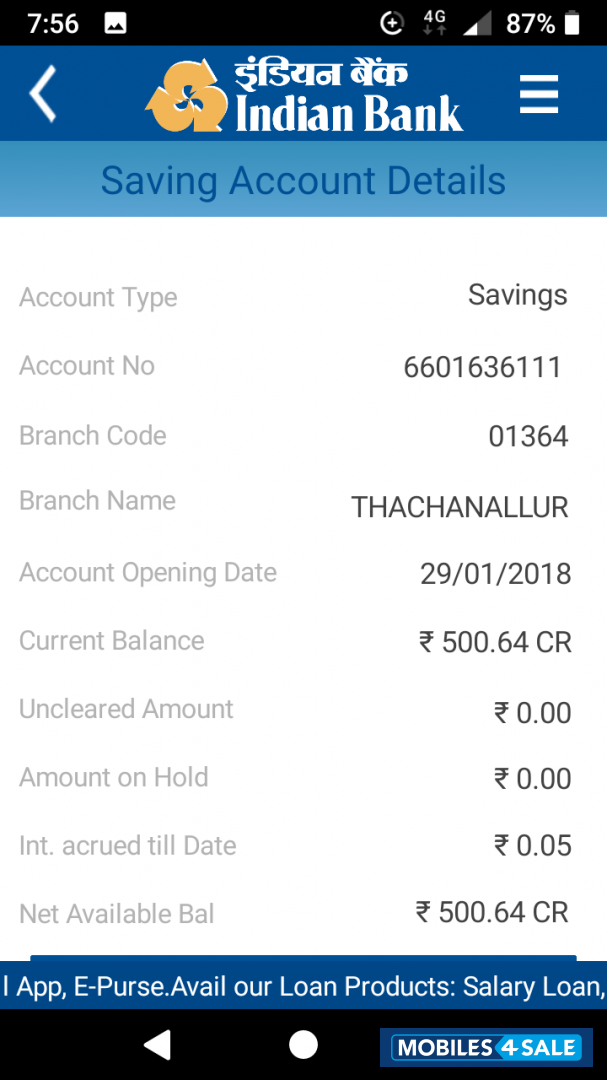
Task: Tap the Mobiles4Sale watermark logo
Action: coord(485,1047)
